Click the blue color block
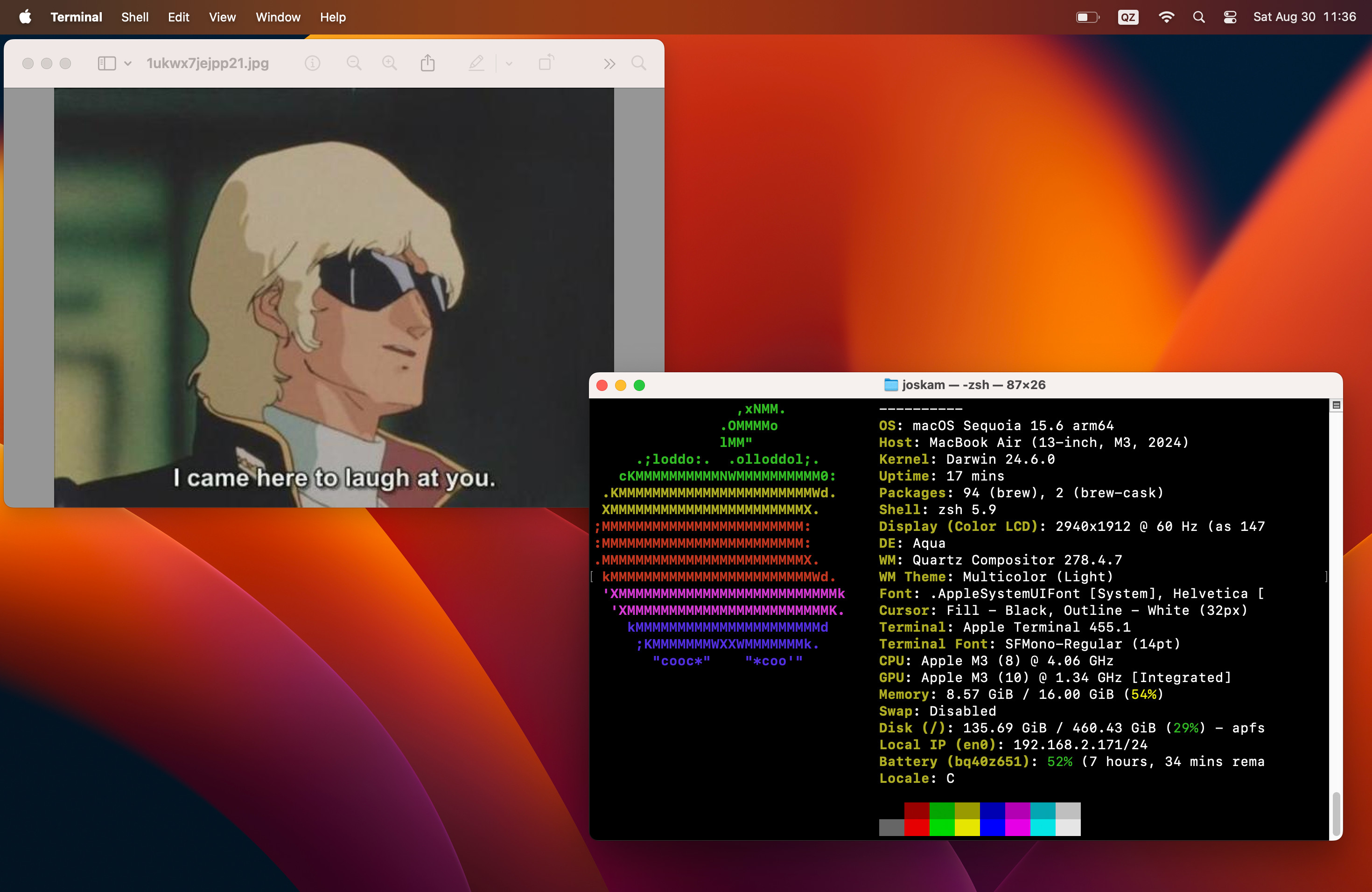The height and width of the screenshot is (892, 1372). (x=992, y=827)
